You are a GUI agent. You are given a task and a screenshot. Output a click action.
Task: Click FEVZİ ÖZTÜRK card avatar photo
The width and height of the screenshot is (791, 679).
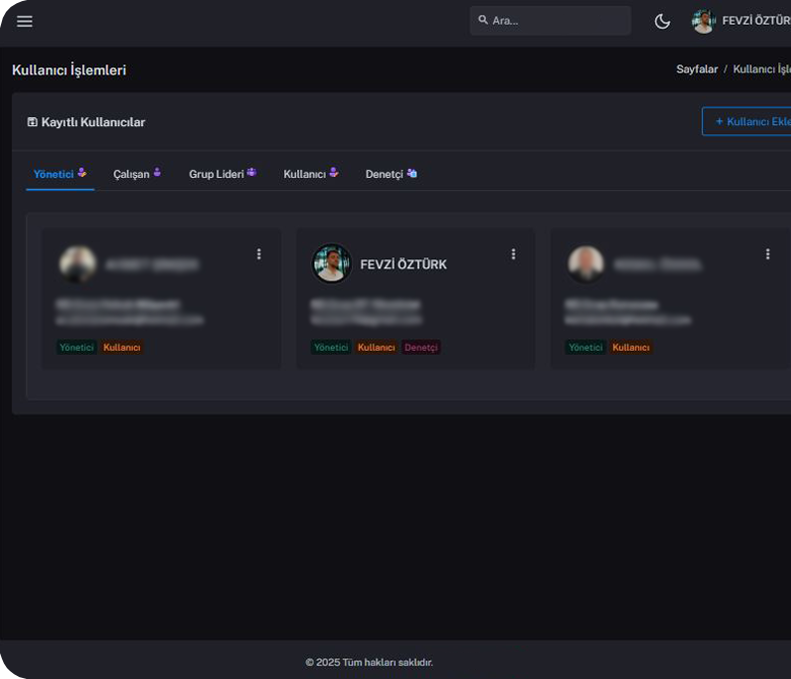(331, 264)
